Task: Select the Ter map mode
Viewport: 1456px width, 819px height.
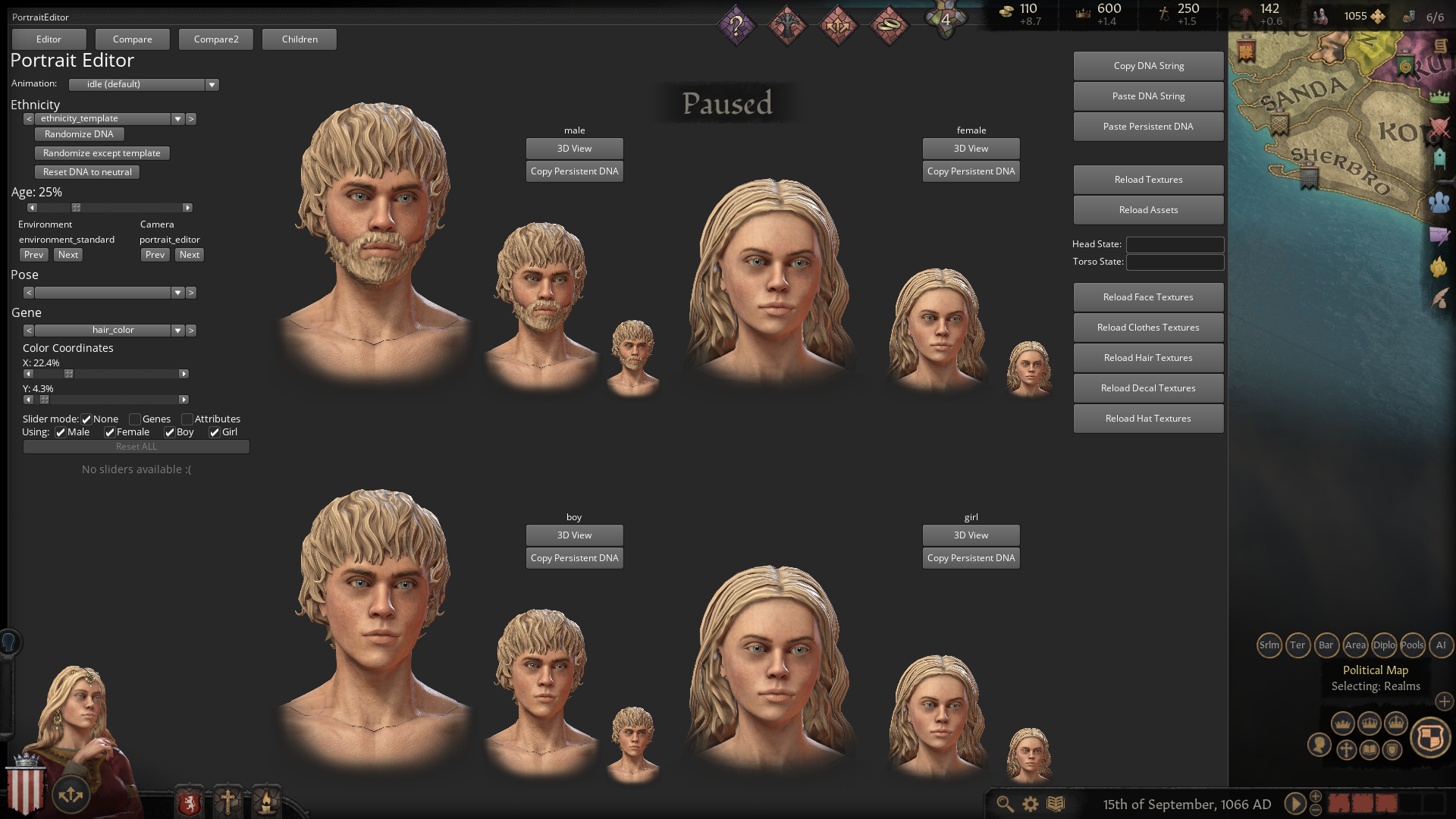Action: (1298, 645)
